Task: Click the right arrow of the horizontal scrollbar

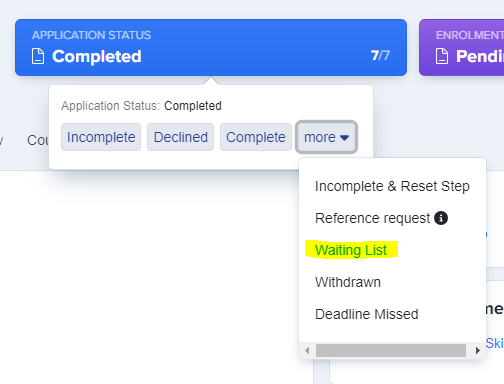Action: pyautogui.click(x=478, y=350)
